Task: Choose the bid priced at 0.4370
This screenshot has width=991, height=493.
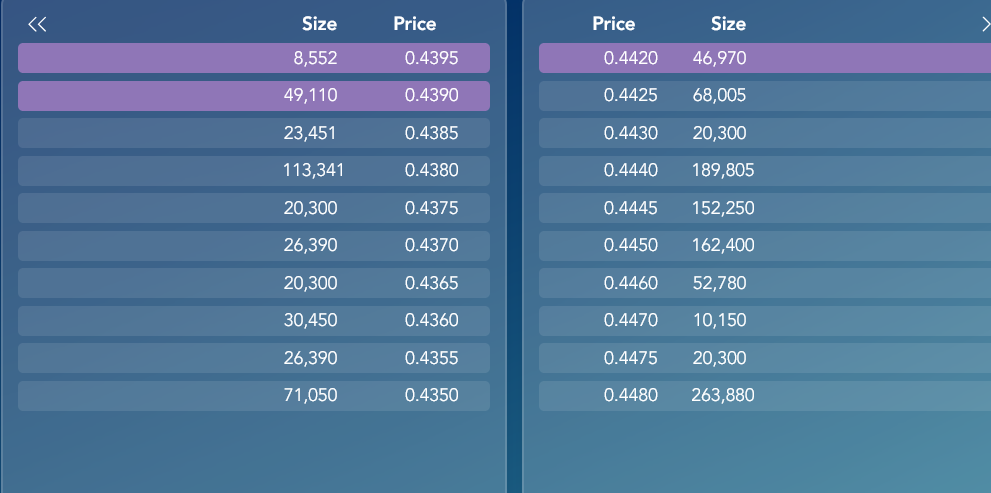Action: 254,245
